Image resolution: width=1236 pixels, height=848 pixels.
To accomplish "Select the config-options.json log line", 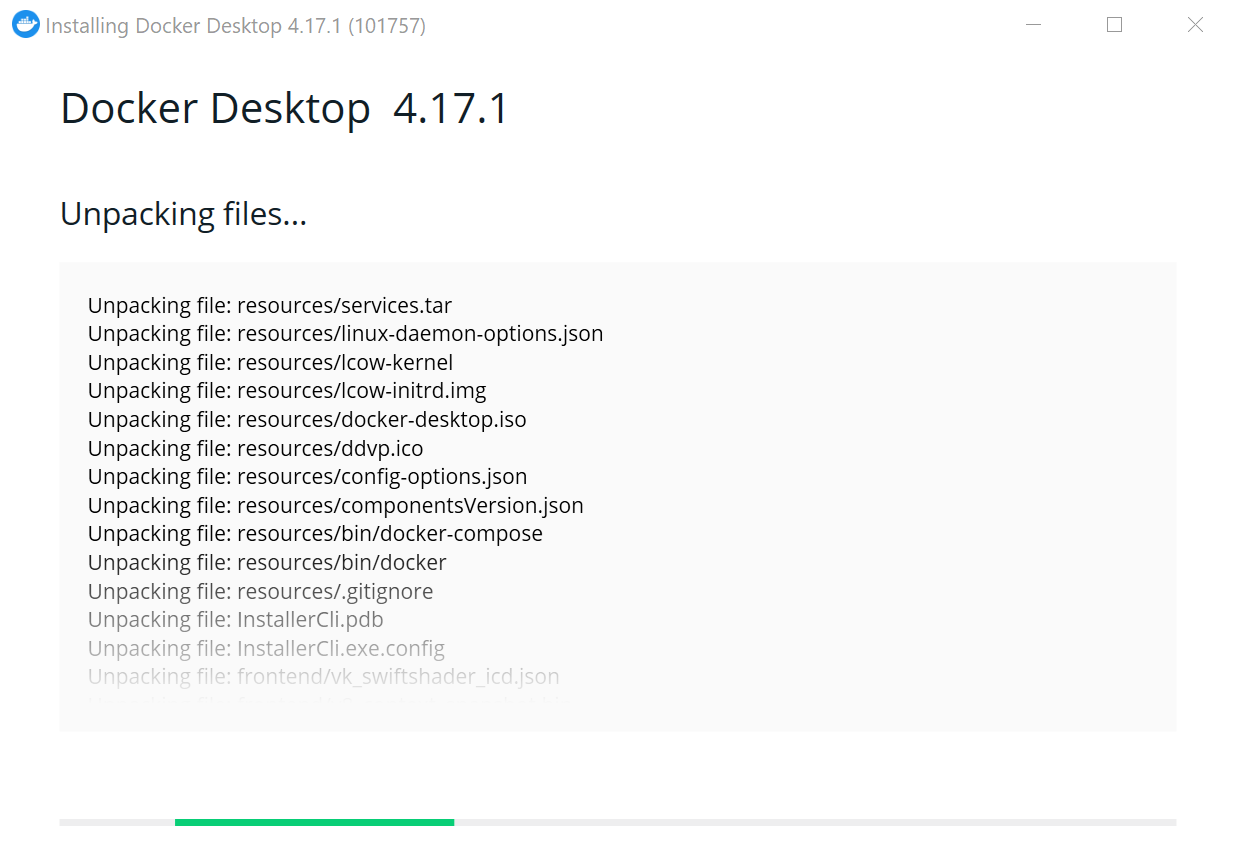I will [x=307, y=476].
